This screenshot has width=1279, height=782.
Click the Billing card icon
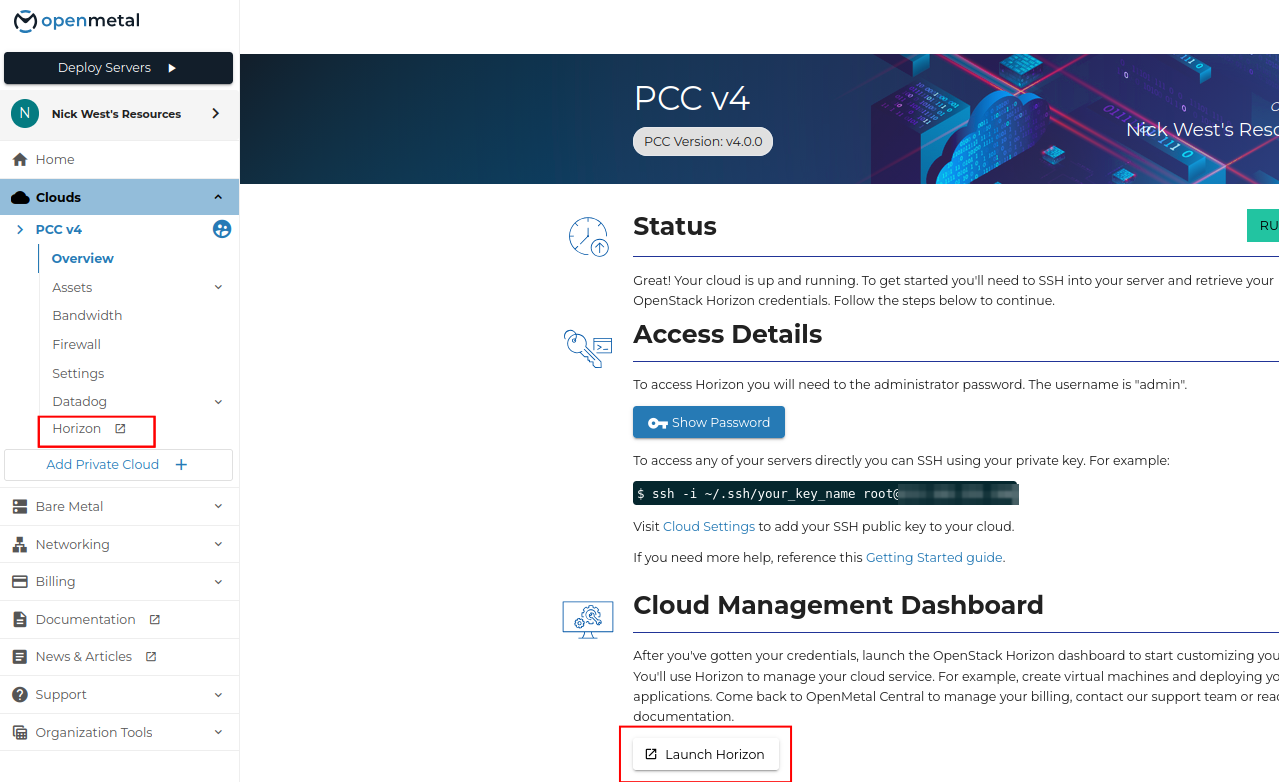click(x=19, y=582)
